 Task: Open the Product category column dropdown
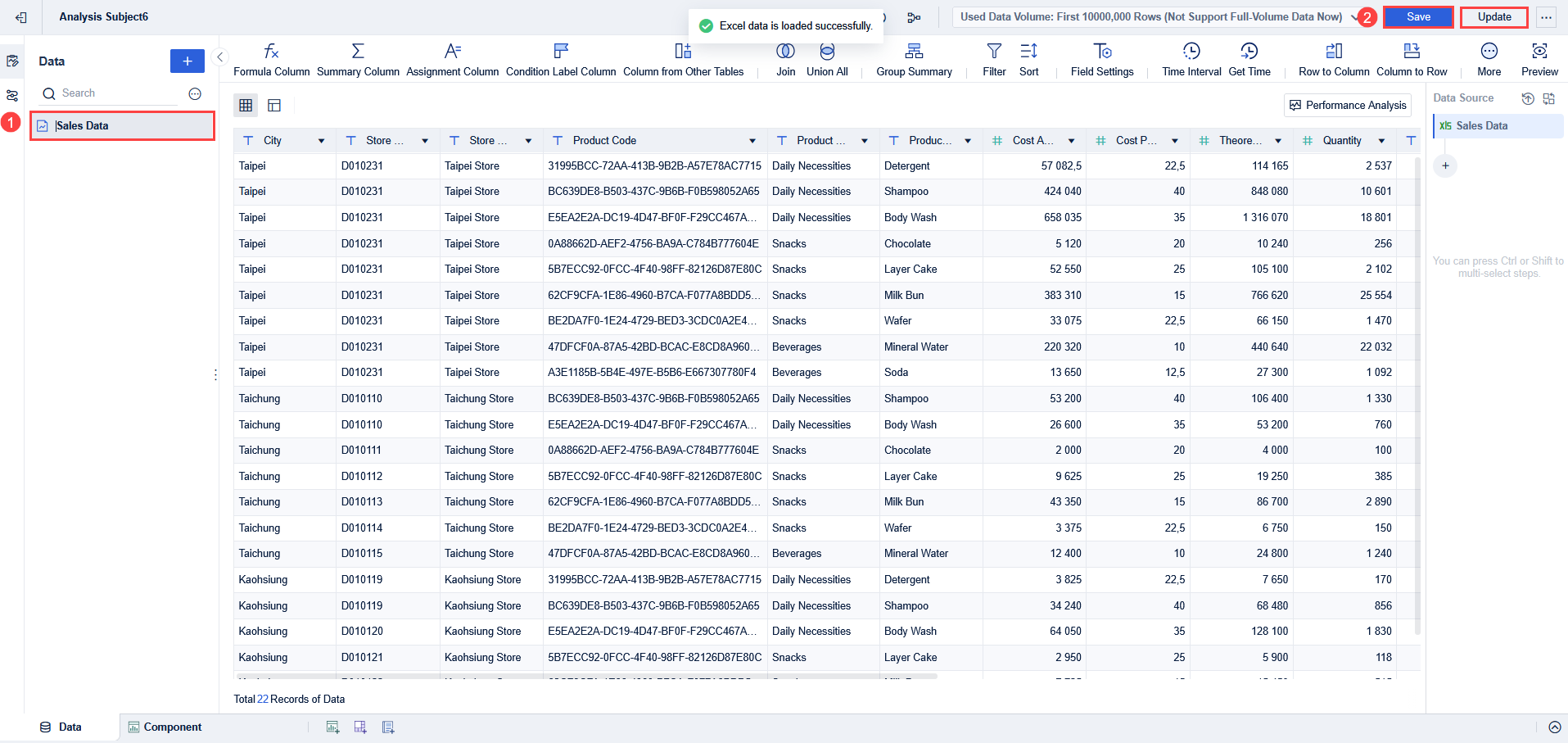tap(865, 141)
